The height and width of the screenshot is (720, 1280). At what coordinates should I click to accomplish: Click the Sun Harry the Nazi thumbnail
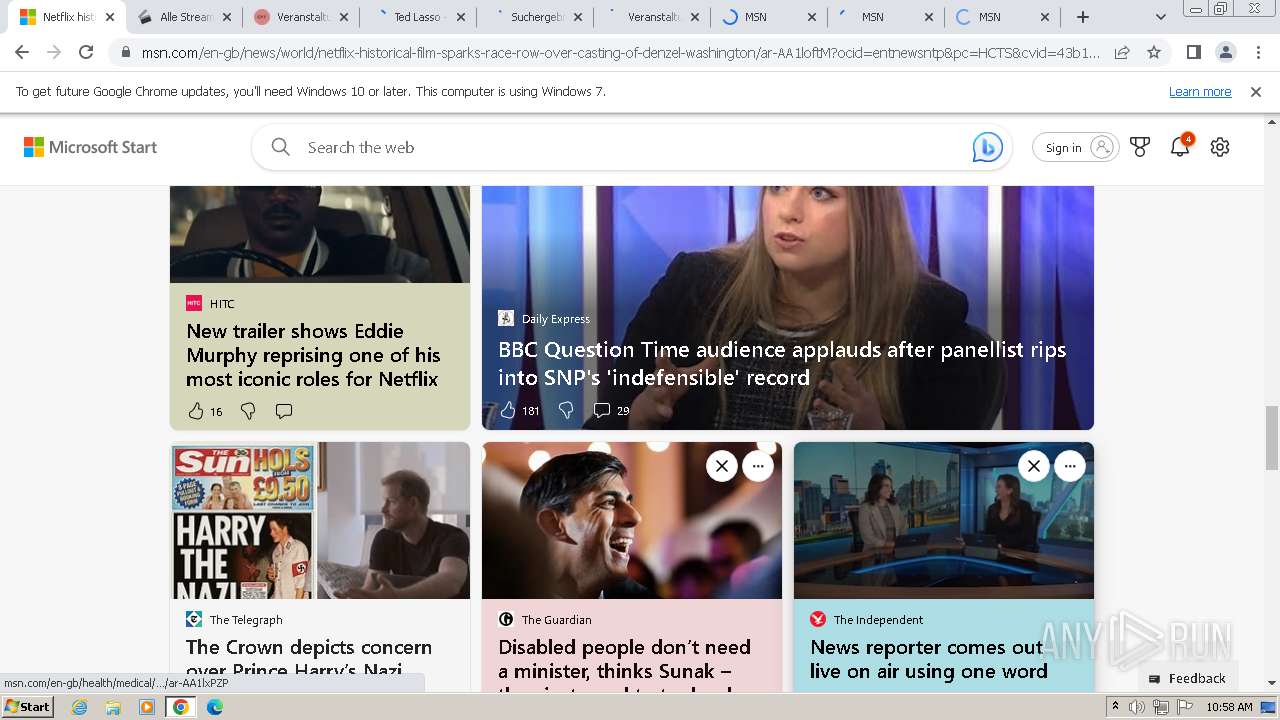point(243,521)
